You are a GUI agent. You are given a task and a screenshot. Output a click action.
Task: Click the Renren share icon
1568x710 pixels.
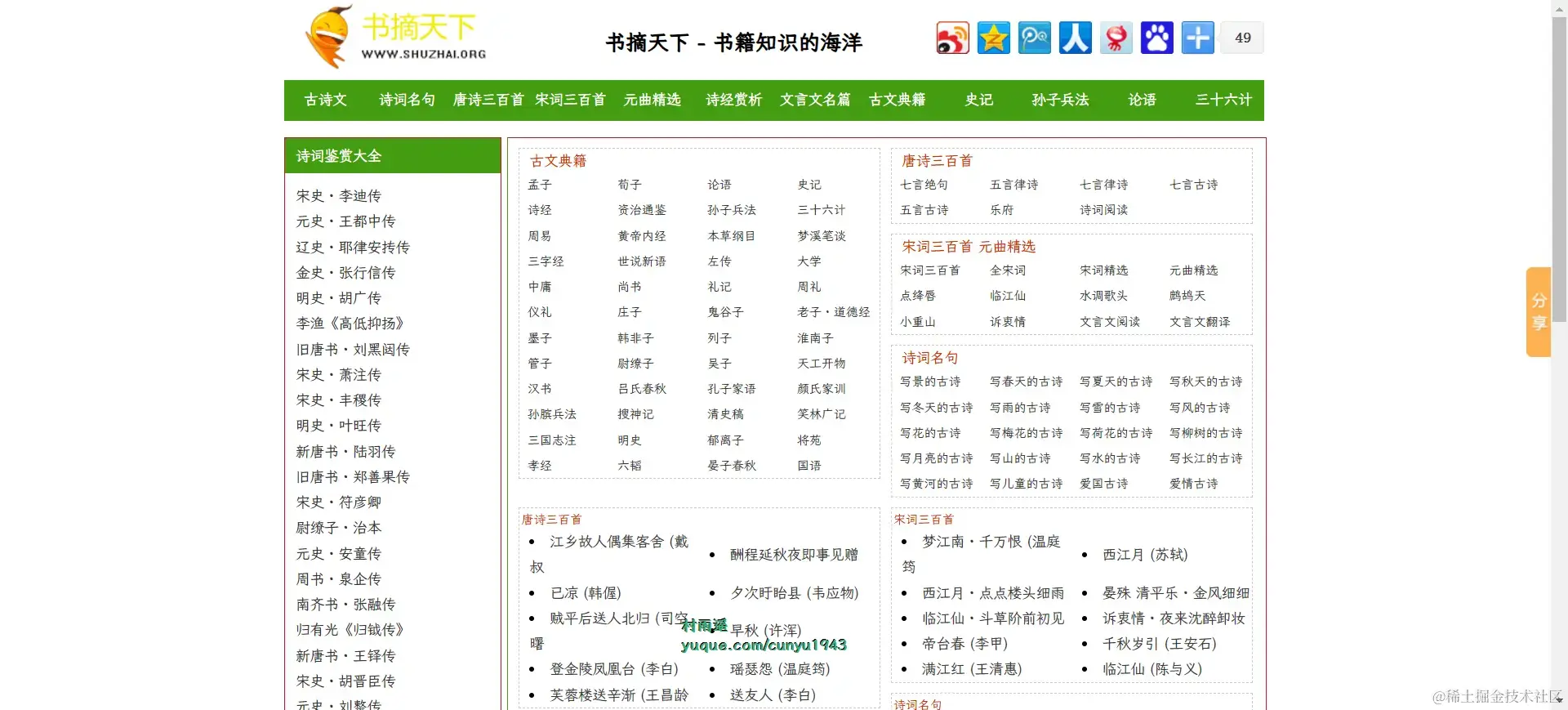[x=1075, y=38]
